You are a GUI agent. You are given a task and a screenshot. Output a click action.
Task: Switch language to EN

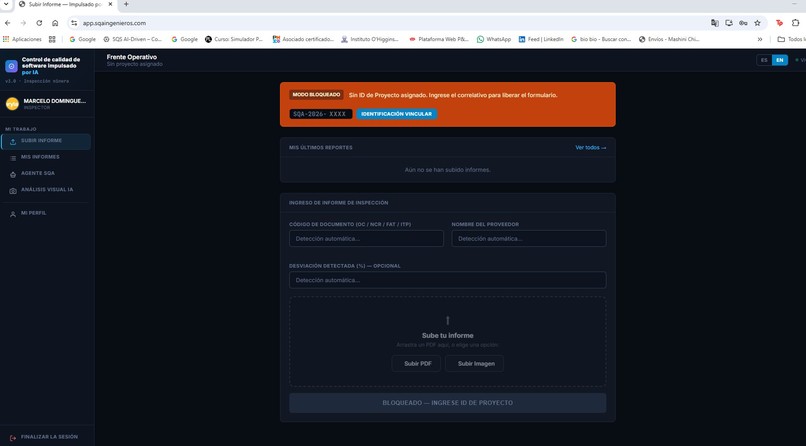click(x=780, y=60)
